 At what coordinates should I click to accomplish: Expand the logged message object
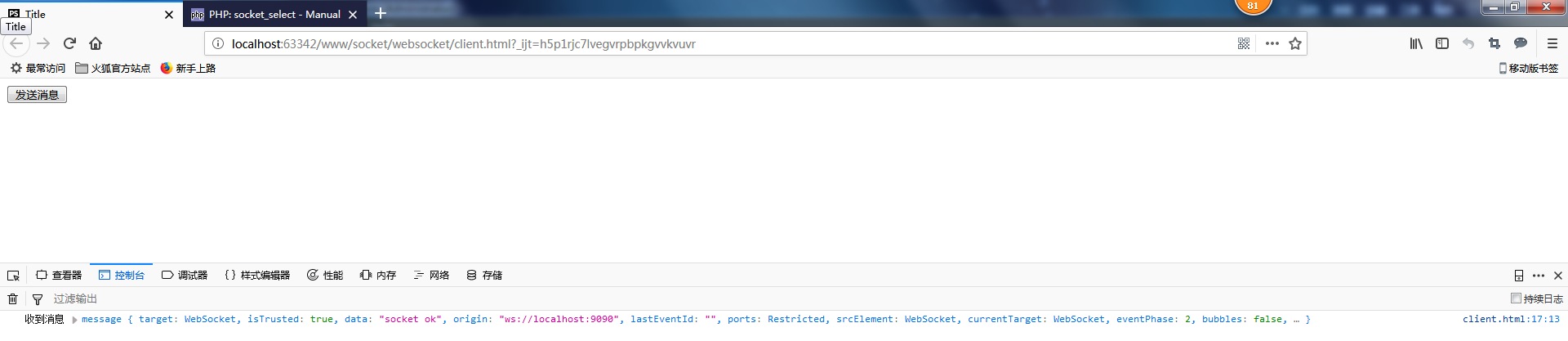(74, 320)
